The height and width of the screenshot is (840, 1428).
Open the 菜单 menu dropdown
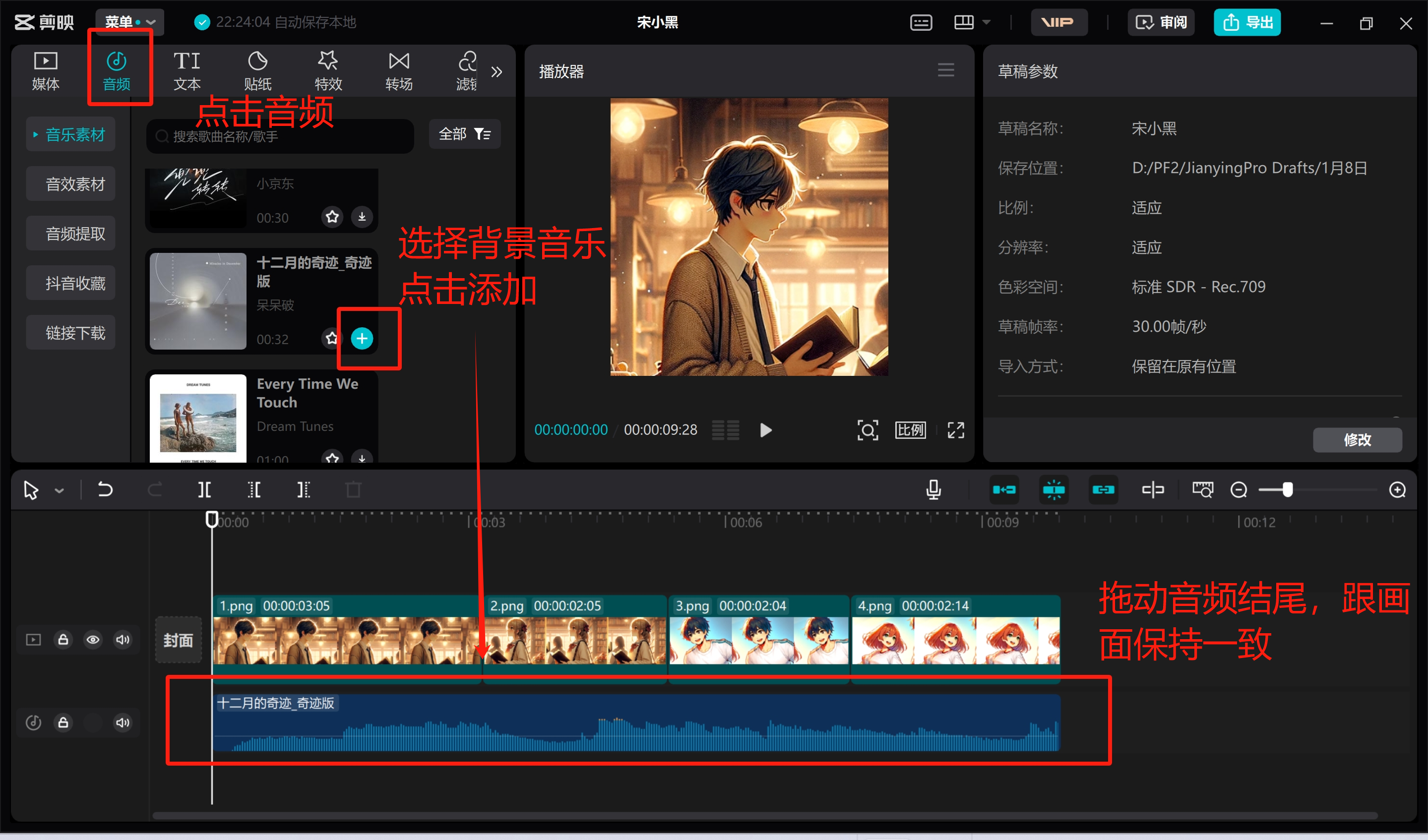point(130,22)
